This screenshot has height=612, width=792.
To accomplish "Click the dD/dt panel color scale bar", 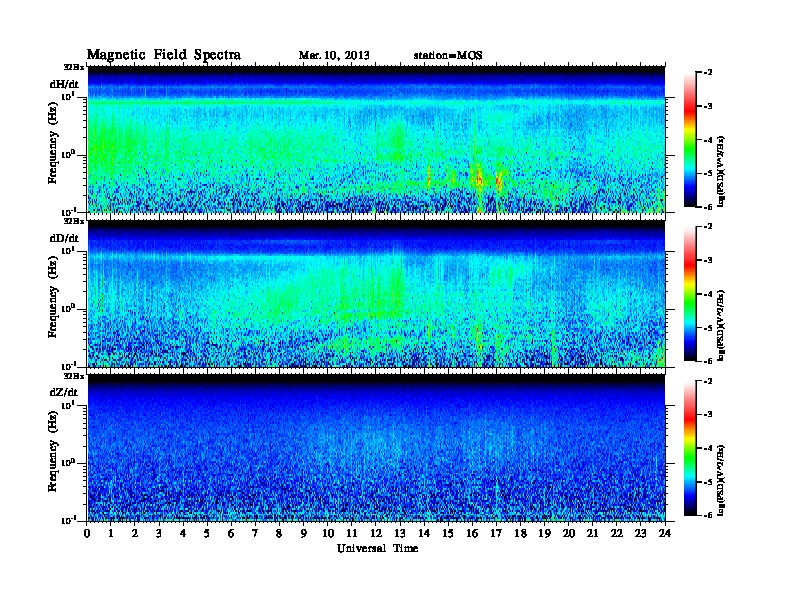I will pyautogui.click(x=690, y=294).
